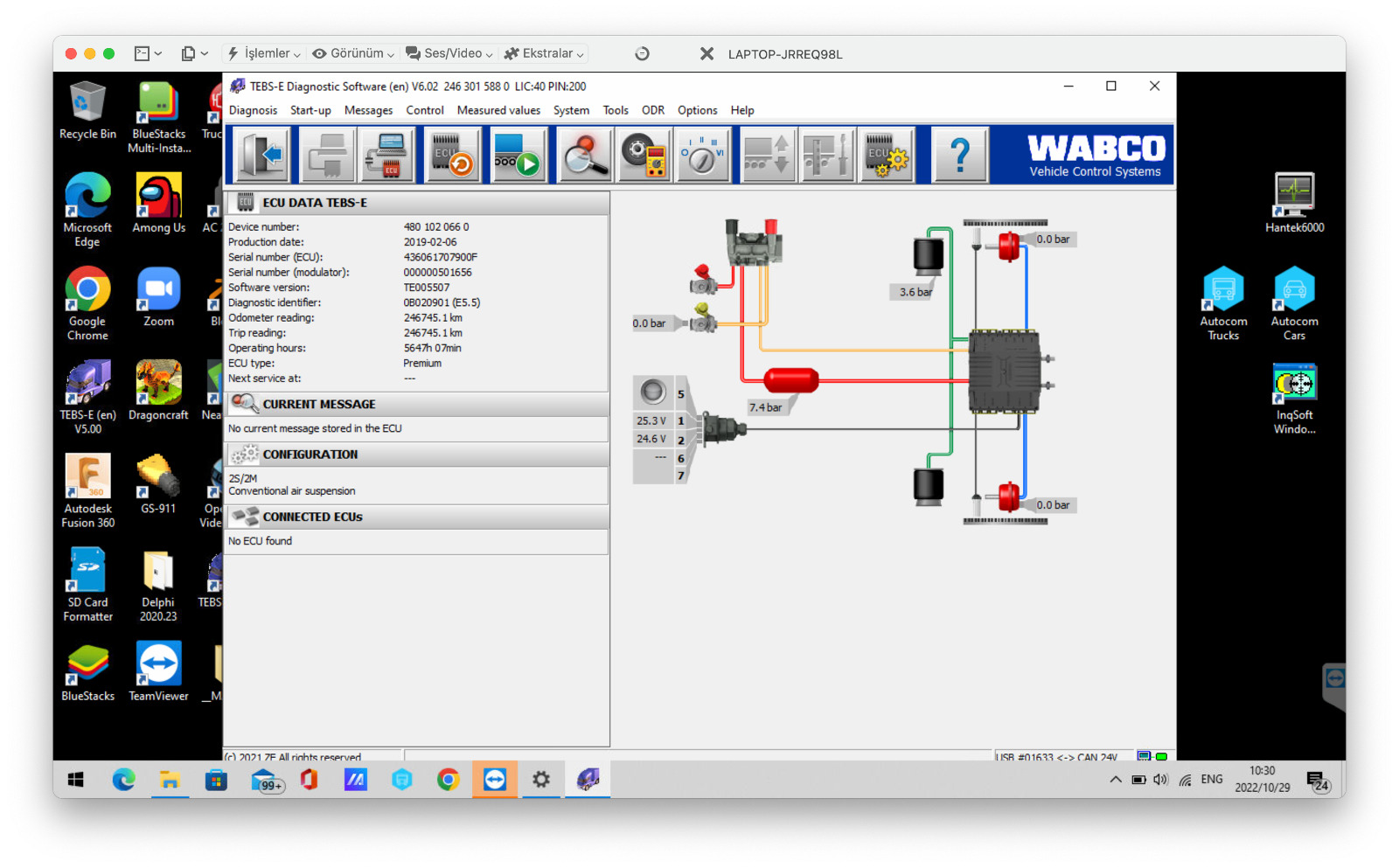Open the Recycle Bin desktop icon
The image size is (1399, 868).
click(87, 111)
